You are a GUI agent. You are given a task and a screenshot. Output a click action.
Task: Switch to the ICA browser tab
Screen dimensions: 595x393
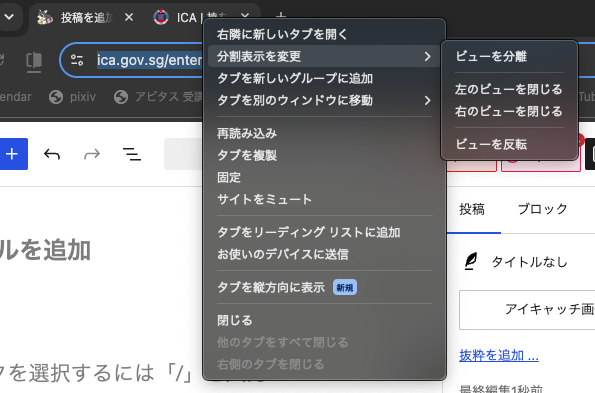[x=201, y=17]
